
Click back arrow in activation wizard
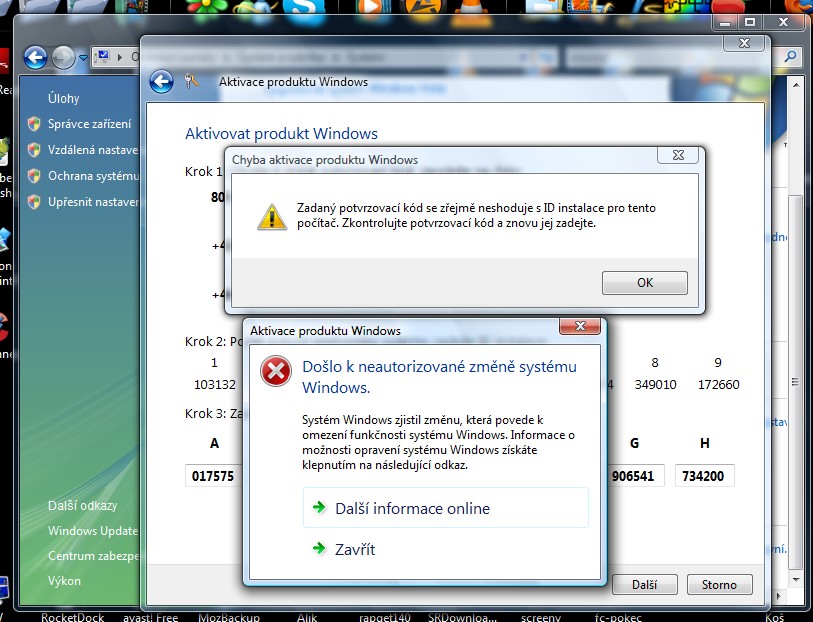coord(161,82)
